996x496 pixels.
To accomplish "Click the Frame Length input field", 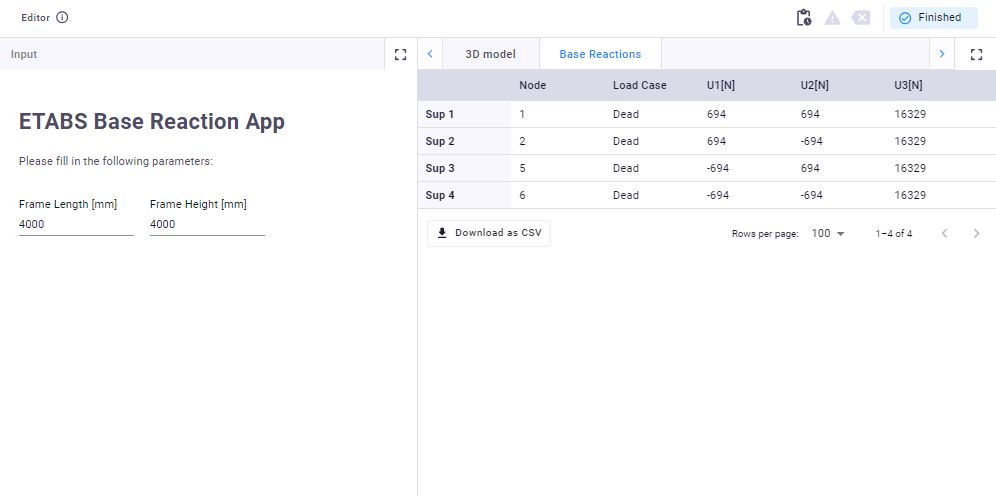I will tap(76, 225).
